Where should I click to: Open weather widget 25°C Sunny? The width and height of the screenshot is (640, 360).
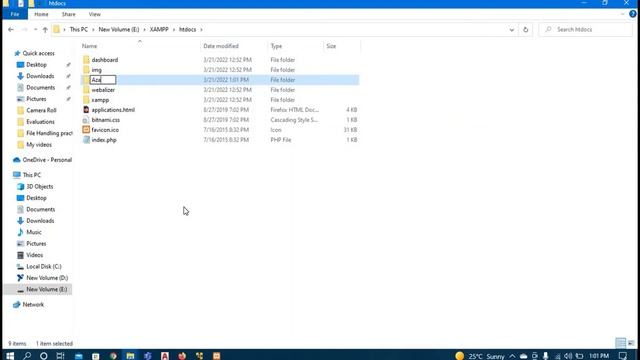tap(480, 356)
